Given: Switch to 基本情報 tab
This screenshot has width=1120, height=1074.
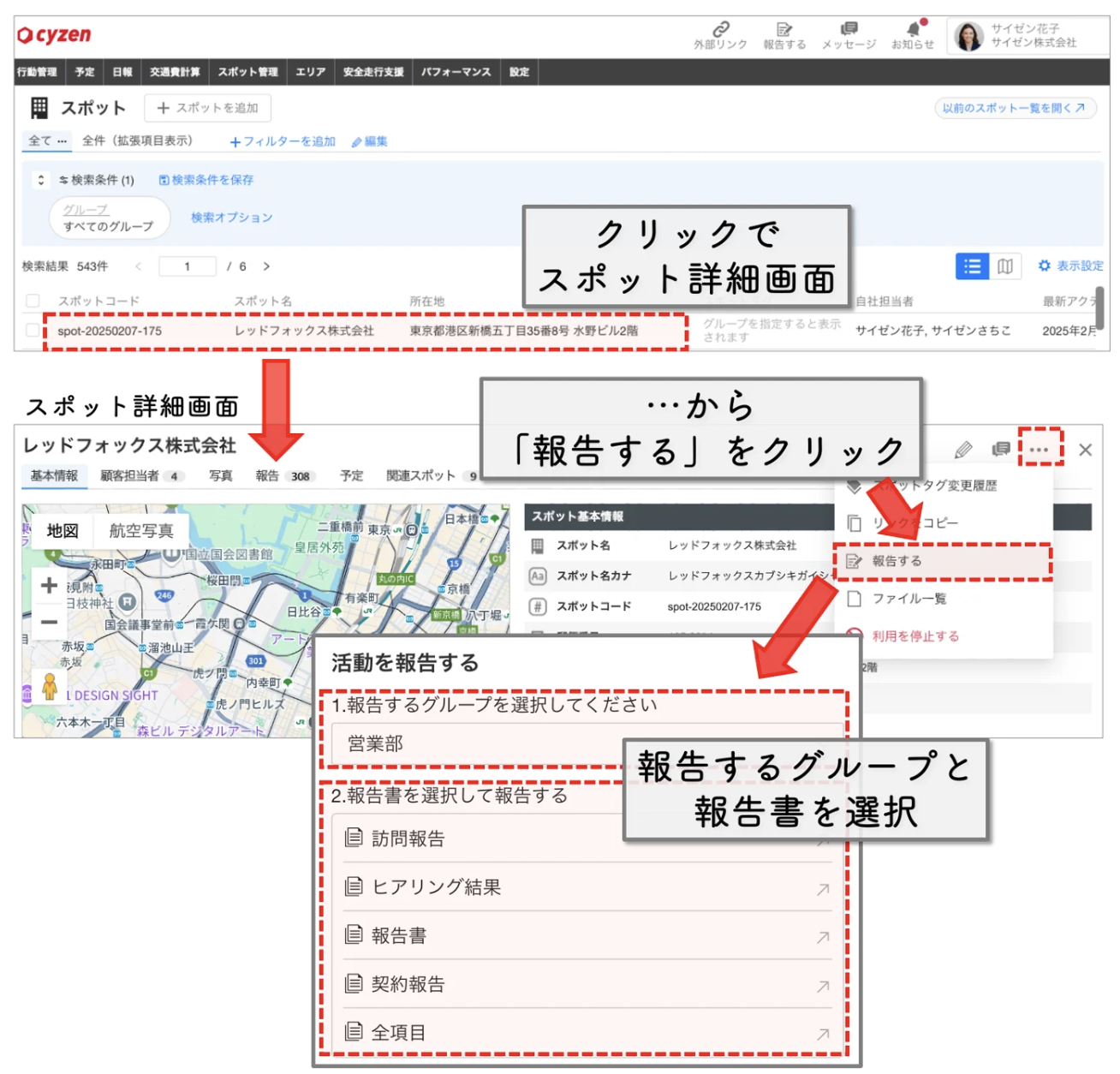Looking at the screenshot, I should pyautogui.click(x=54, y=475).
